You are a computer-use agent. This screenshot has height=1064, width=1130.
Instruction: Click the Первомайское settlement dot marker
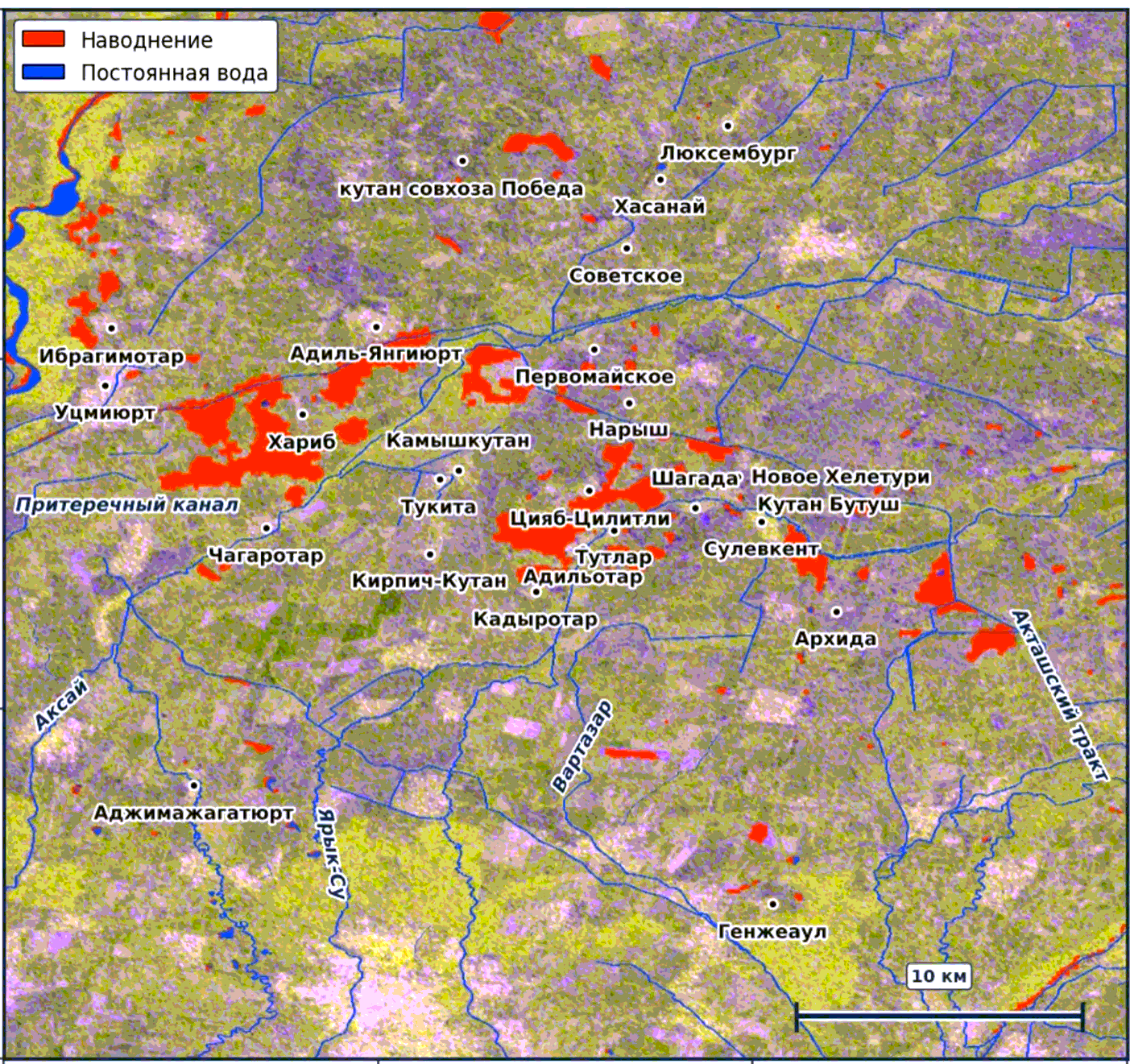[x=594, y=350]
